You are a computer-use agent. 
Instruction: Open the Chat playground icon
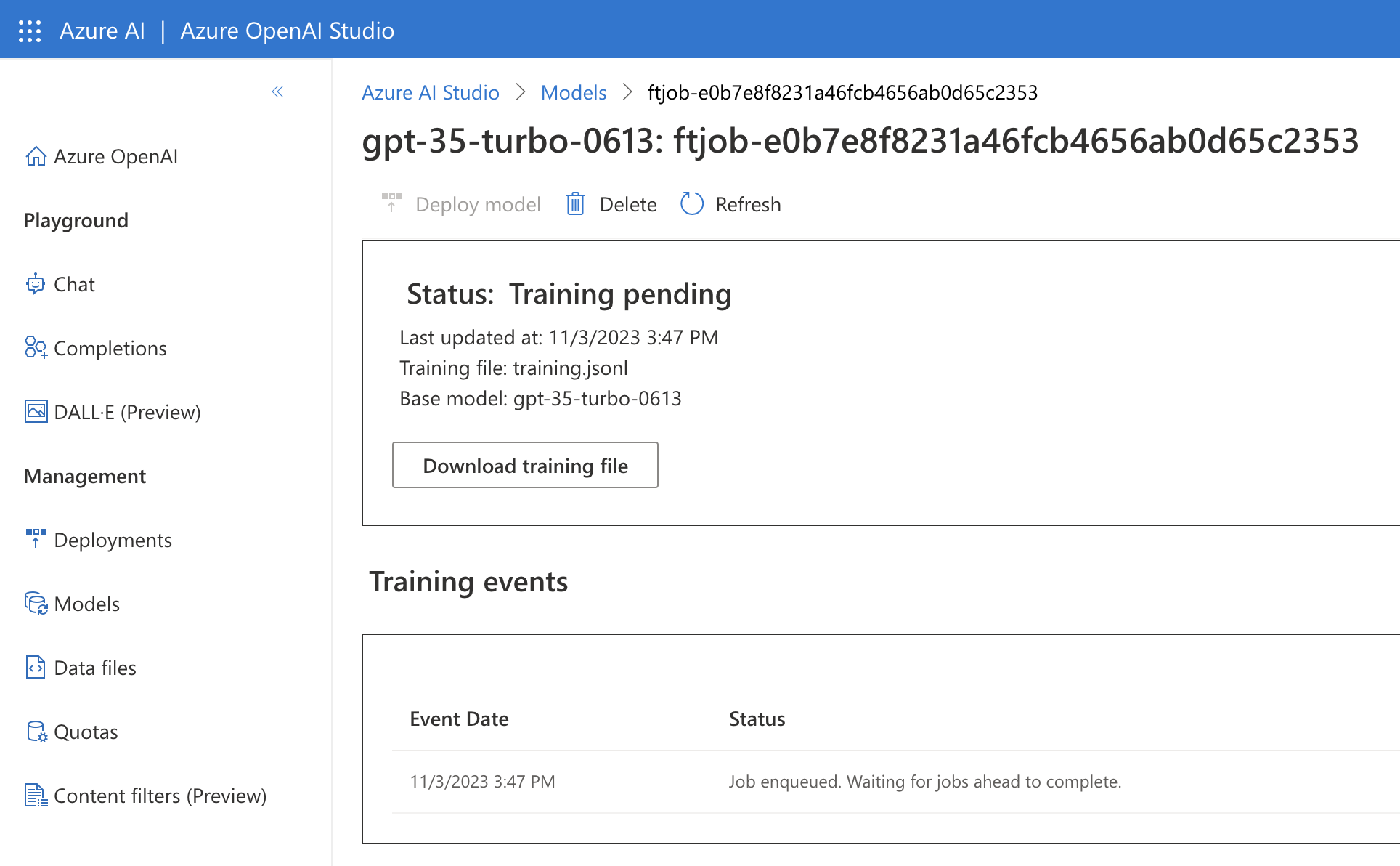pos(34,284)
